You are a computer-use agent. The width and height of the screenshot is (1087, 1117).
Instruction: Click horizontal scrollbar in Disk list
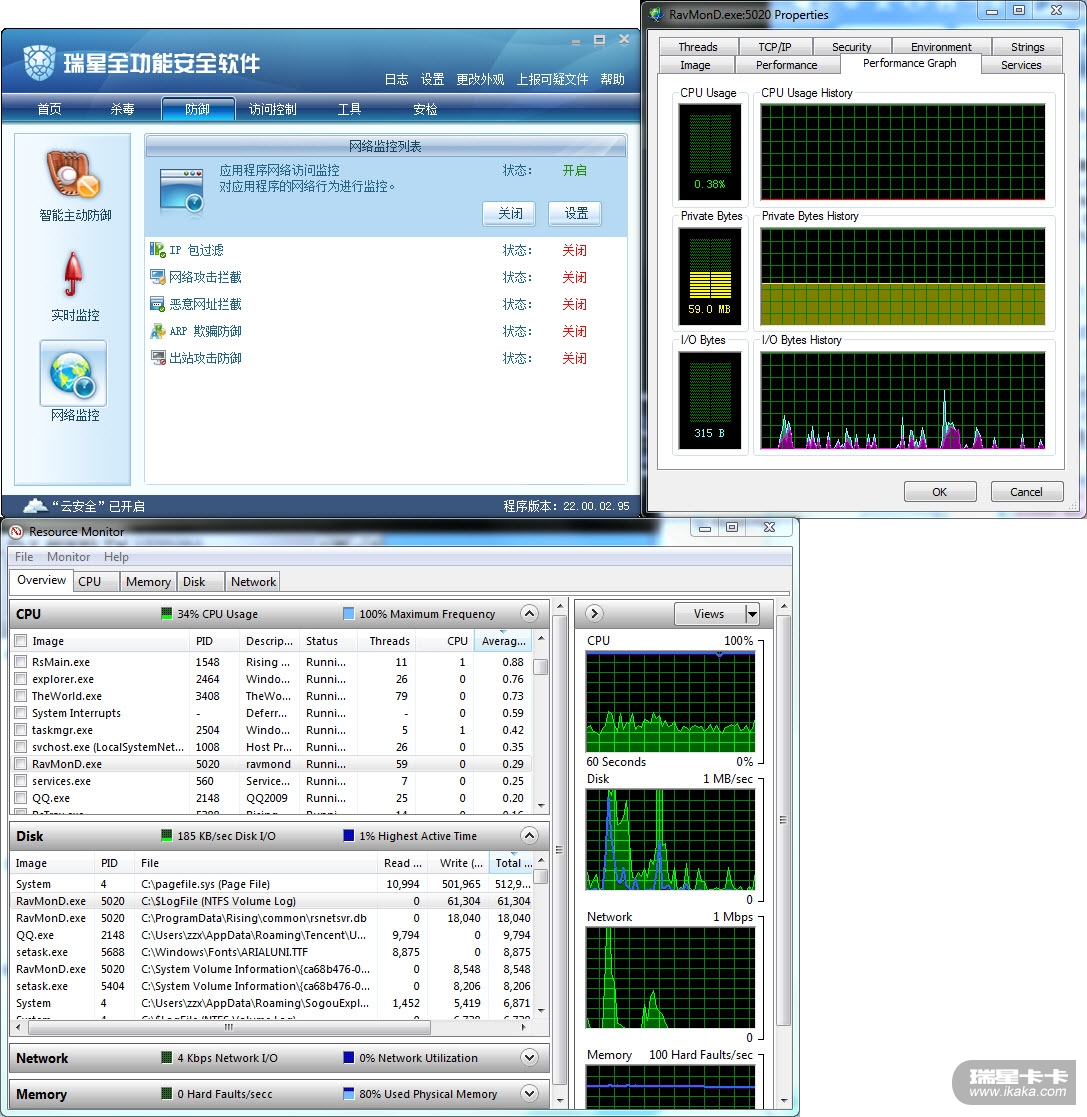(229, 1027)
